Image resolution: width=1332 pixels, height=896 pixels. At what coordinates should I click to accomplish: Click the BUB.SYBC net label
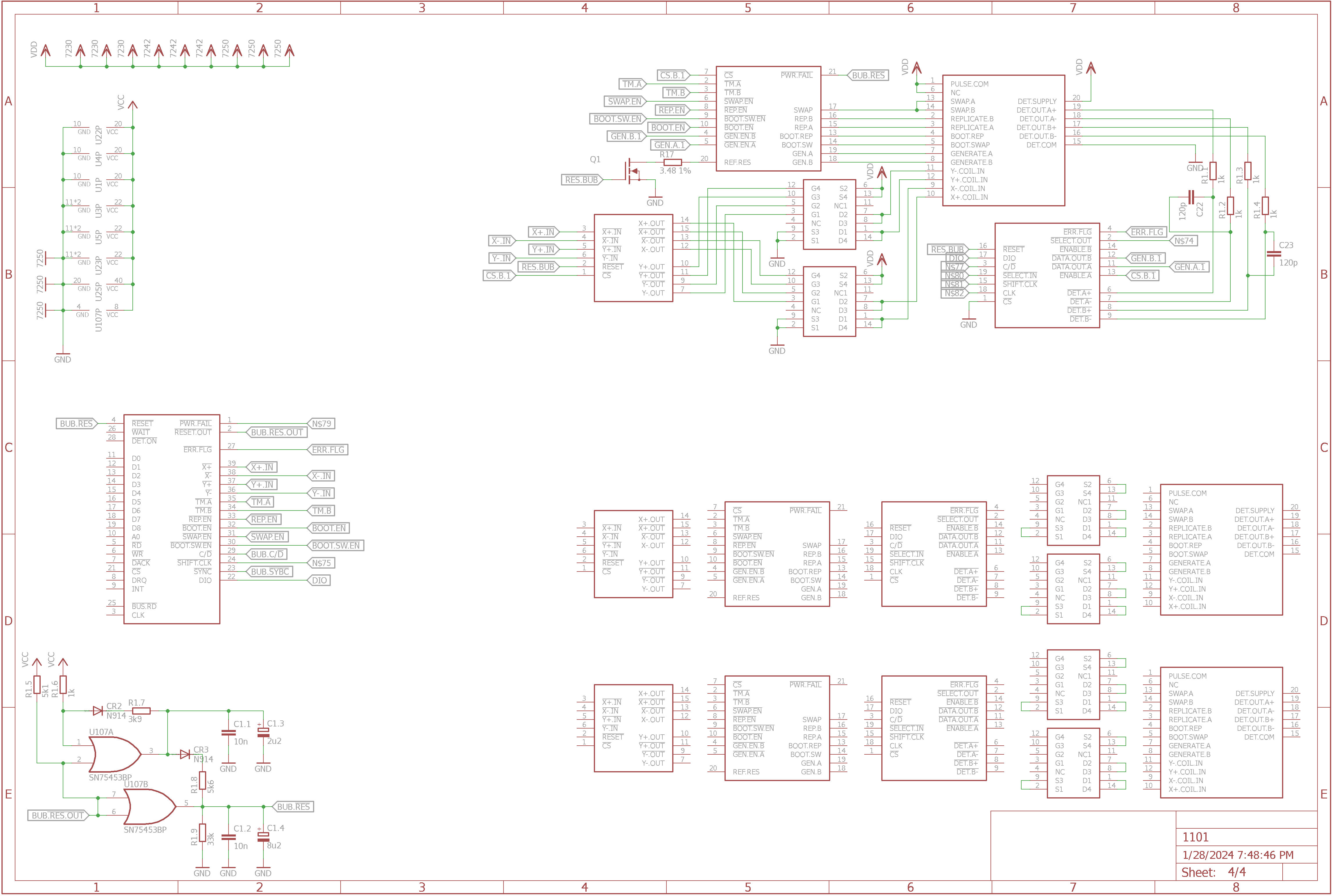pos(269,572)
